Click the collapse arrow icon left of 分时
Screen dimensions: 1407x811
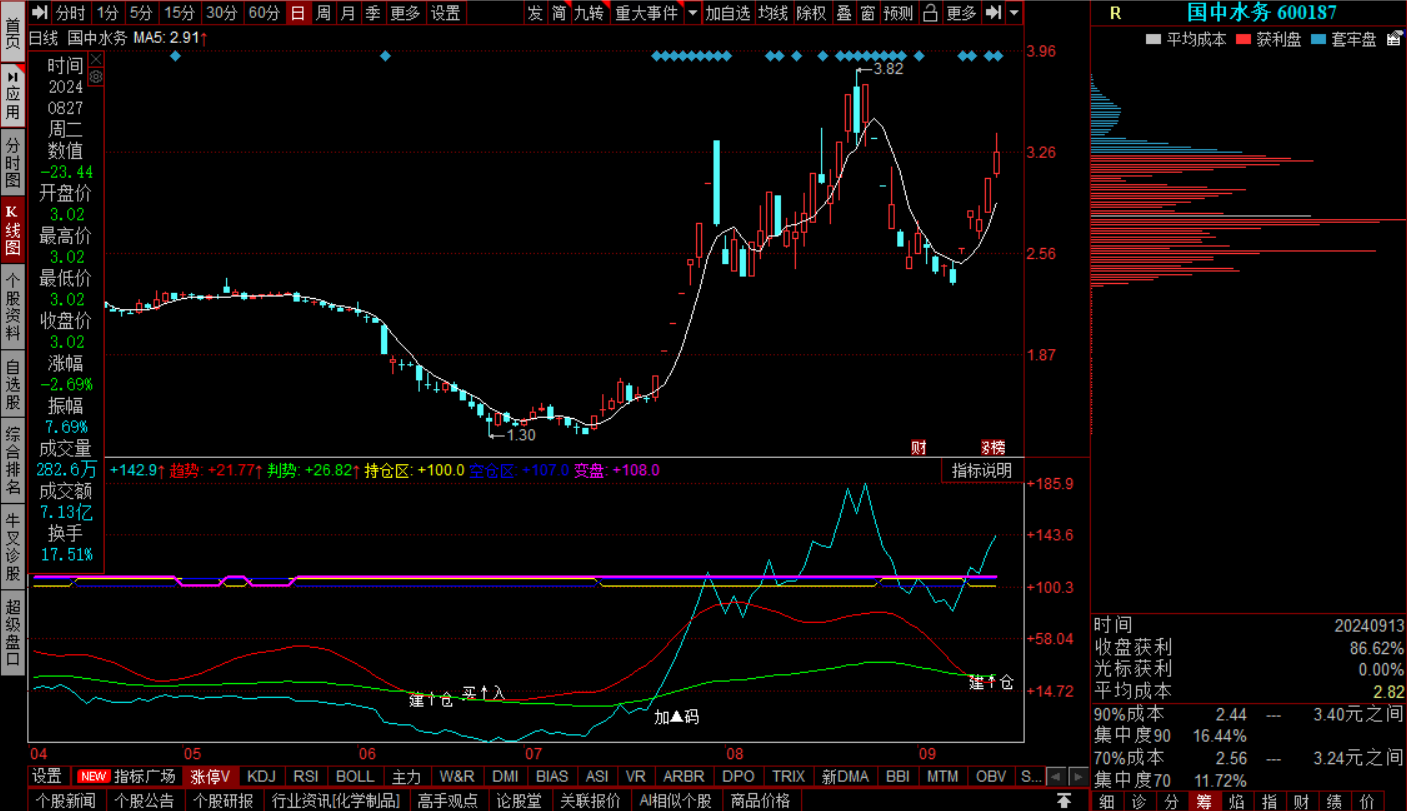click(38, 13)
